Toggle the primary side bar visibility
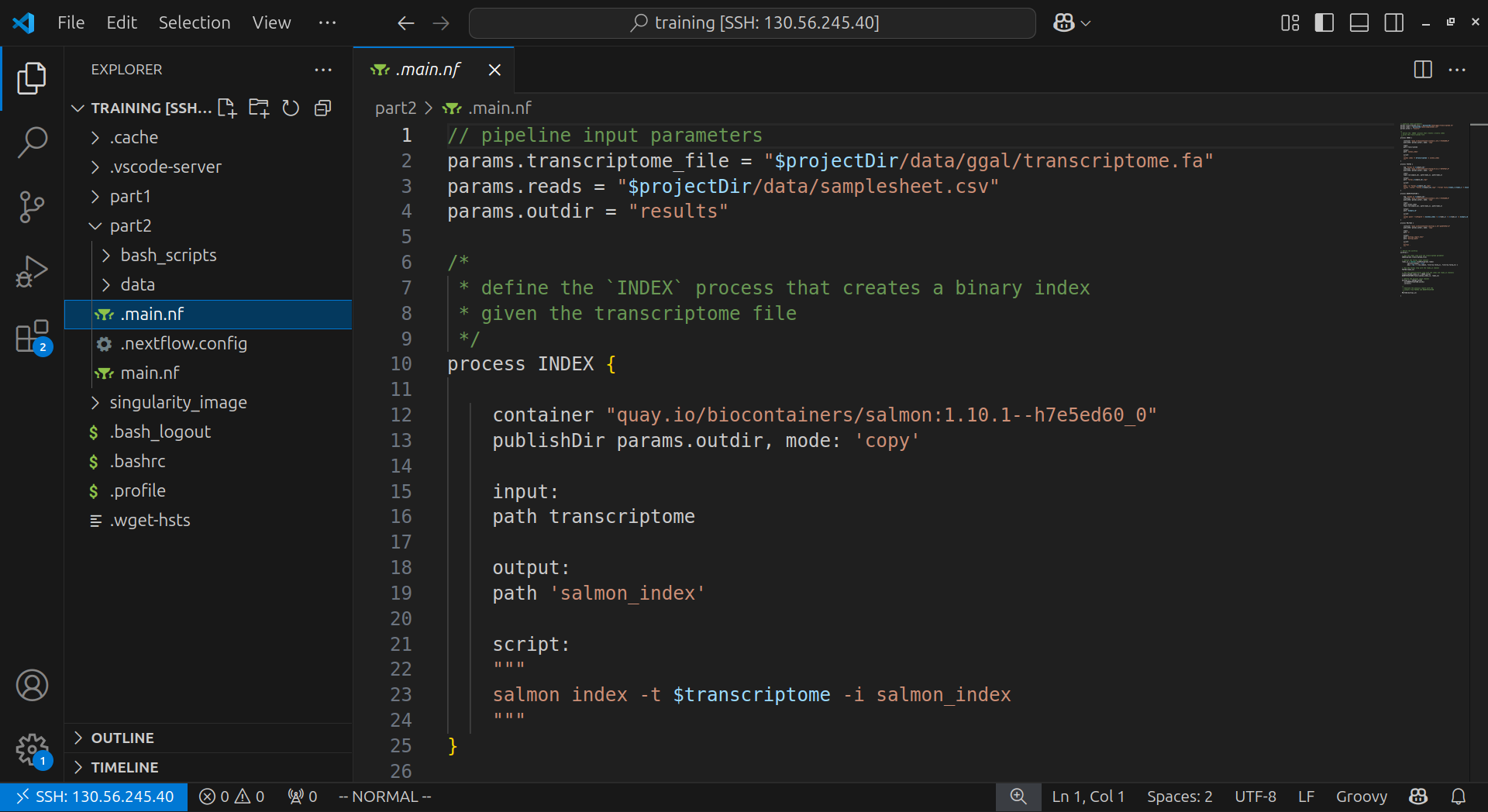Viewport: 1488px width, 812px height. coord(1324,23)
